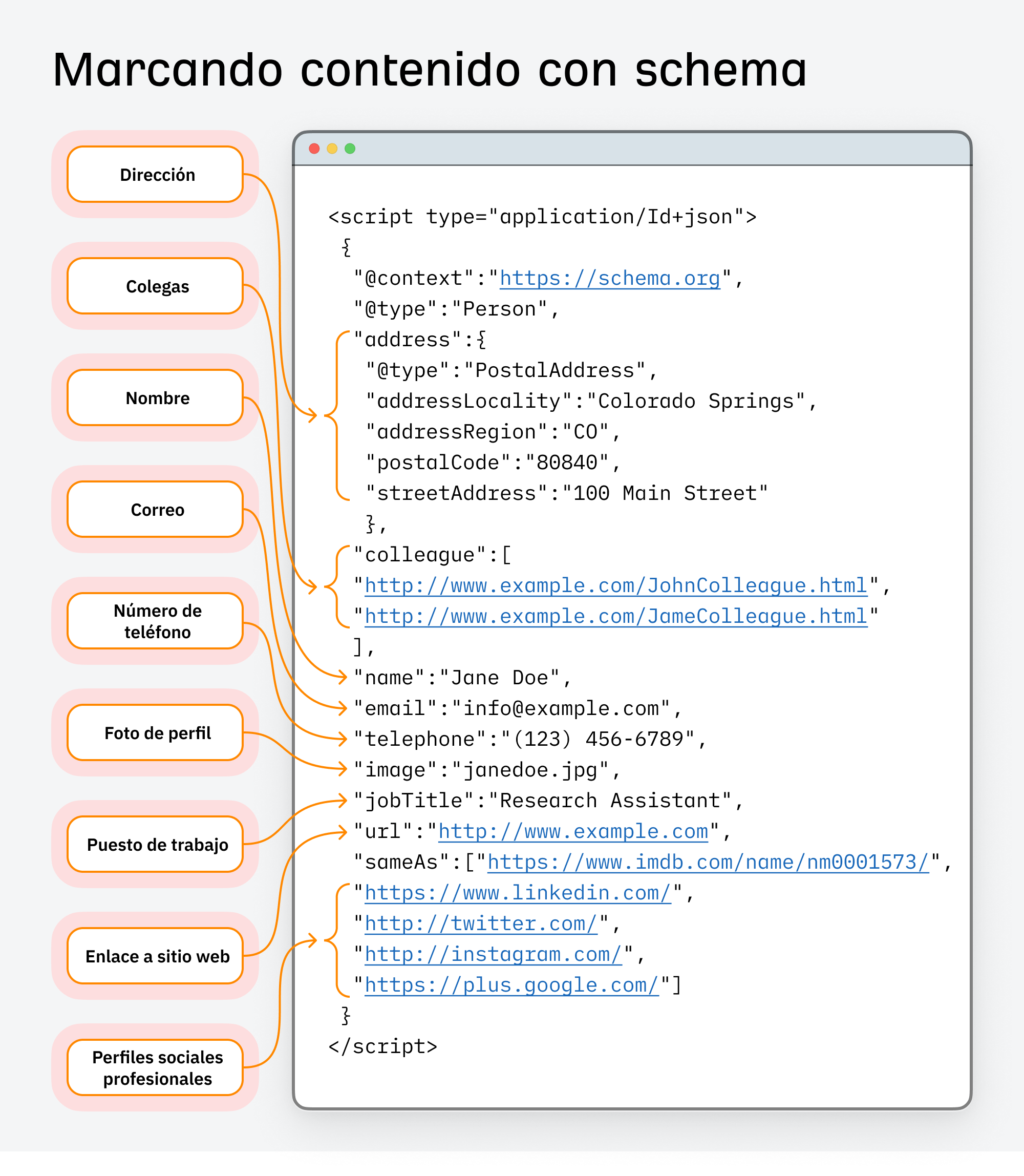Click the Foto de perfil box
Image resolution: width=1024 pixels, height=1176 pixels.
click(x=155, y=732)
